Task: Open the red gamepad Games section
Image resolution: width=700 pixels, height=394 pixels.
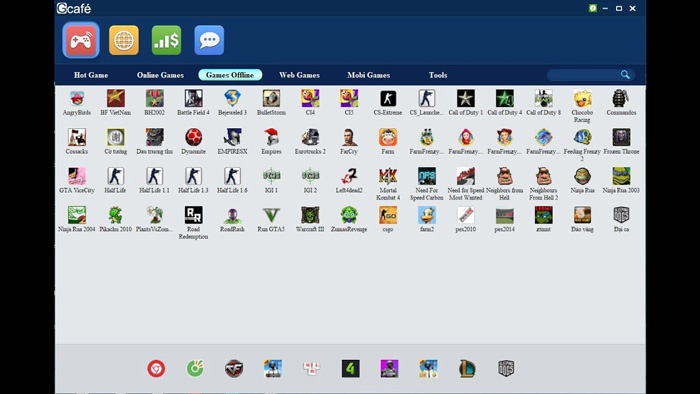Action: (81, 40)
